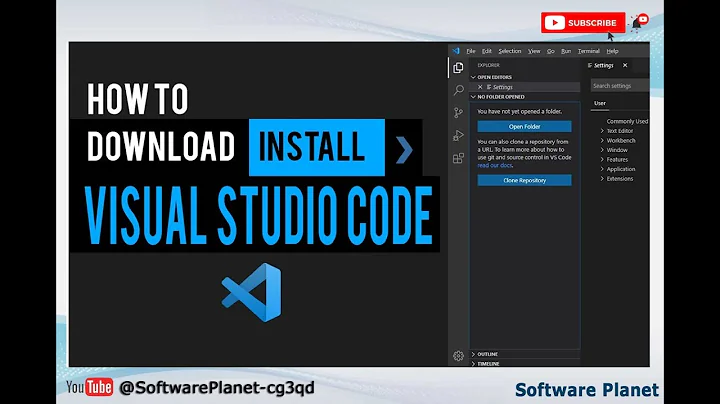Select Commonly Used settings category
720x404 pixels.
click(627, 121)
